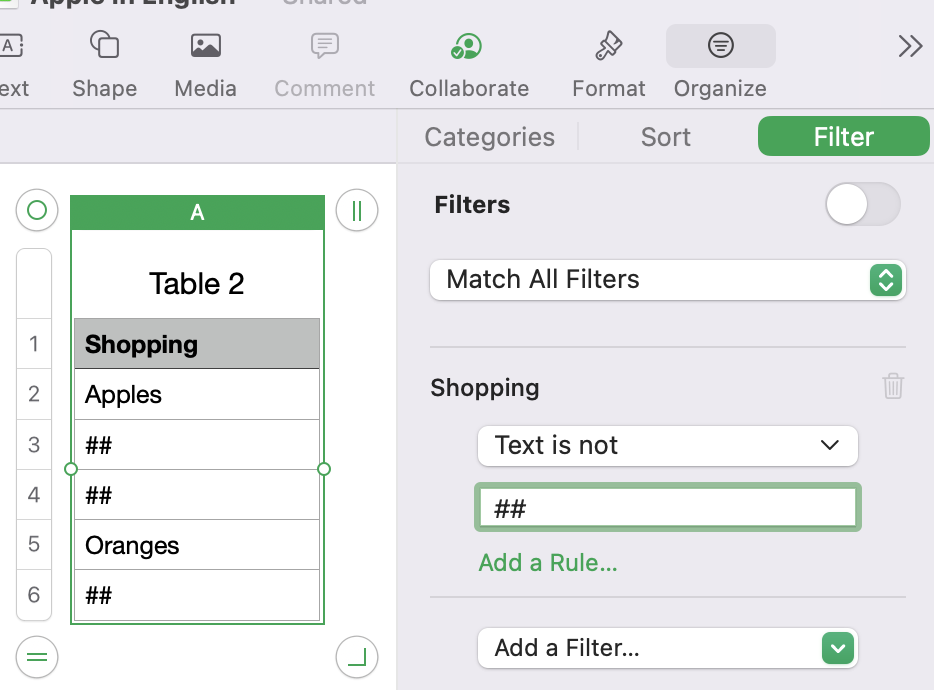This screenshot has height=690, width=934.
Task: Click the Add a Rule link
Action: tap(548, 563)
